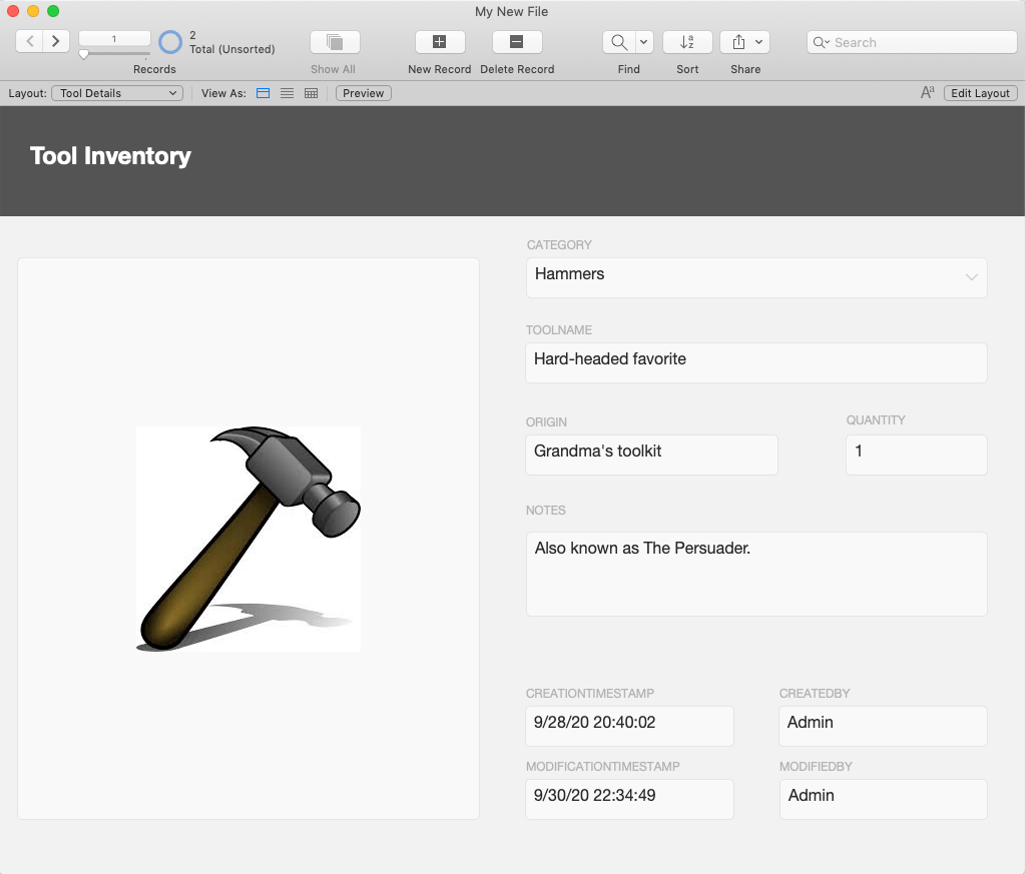Click the ModifiedBy field Admin
This screenshot has width=1025, height=874.
tap(883, 799)
